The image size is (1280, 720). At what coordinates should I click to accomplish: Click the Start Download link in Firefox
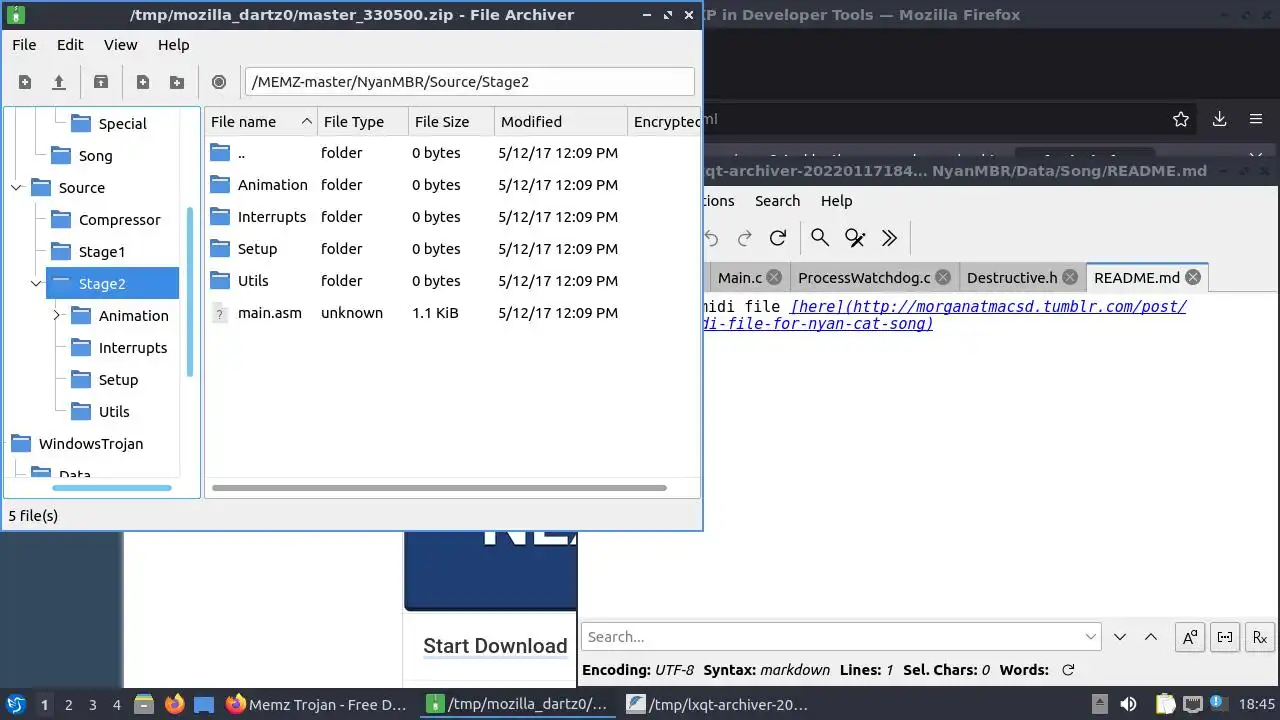495,646
